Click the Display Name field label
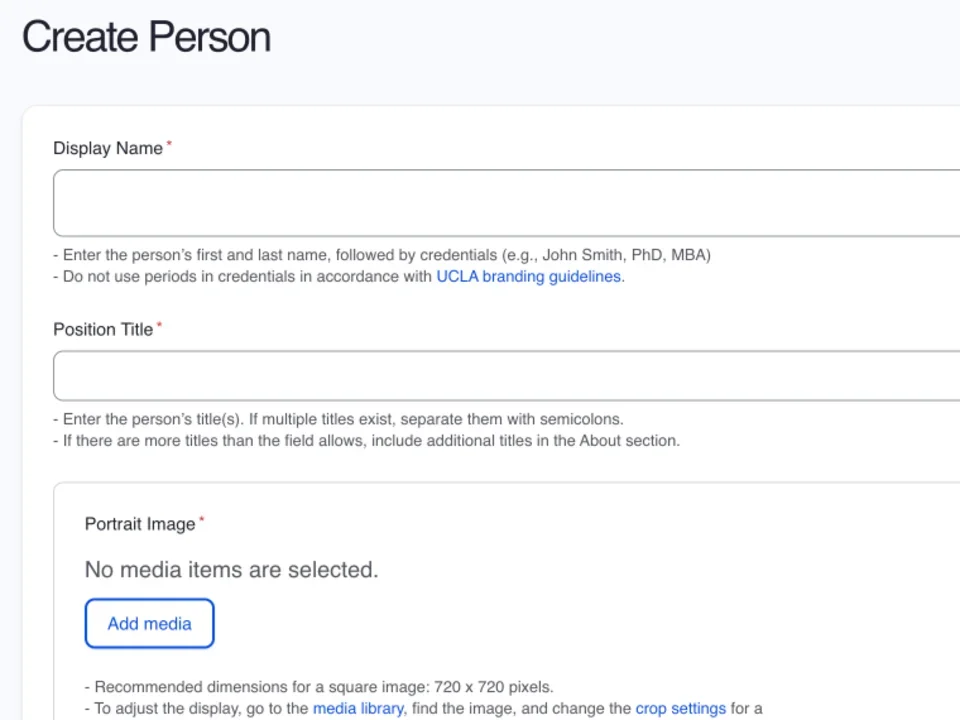This screenshot has height=720, width=960. coord(108,148)
